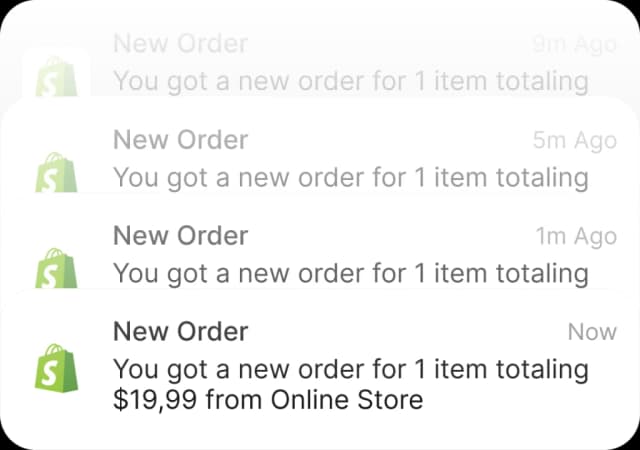The height and width of the screenshot is (450, 640).
Task: Click the "9m Ago" timestamp
Action: (x=574, y=44)
